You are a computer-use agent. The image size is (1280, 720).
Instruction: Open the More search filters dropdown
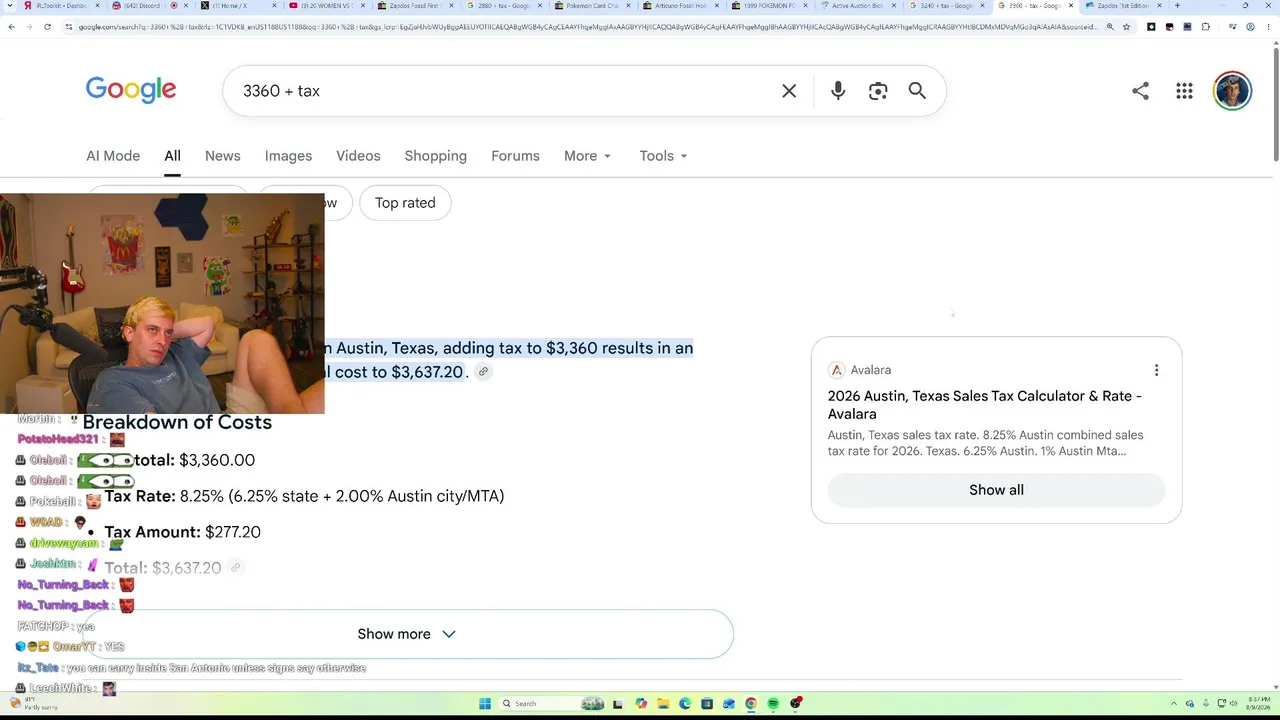point(588,156)
